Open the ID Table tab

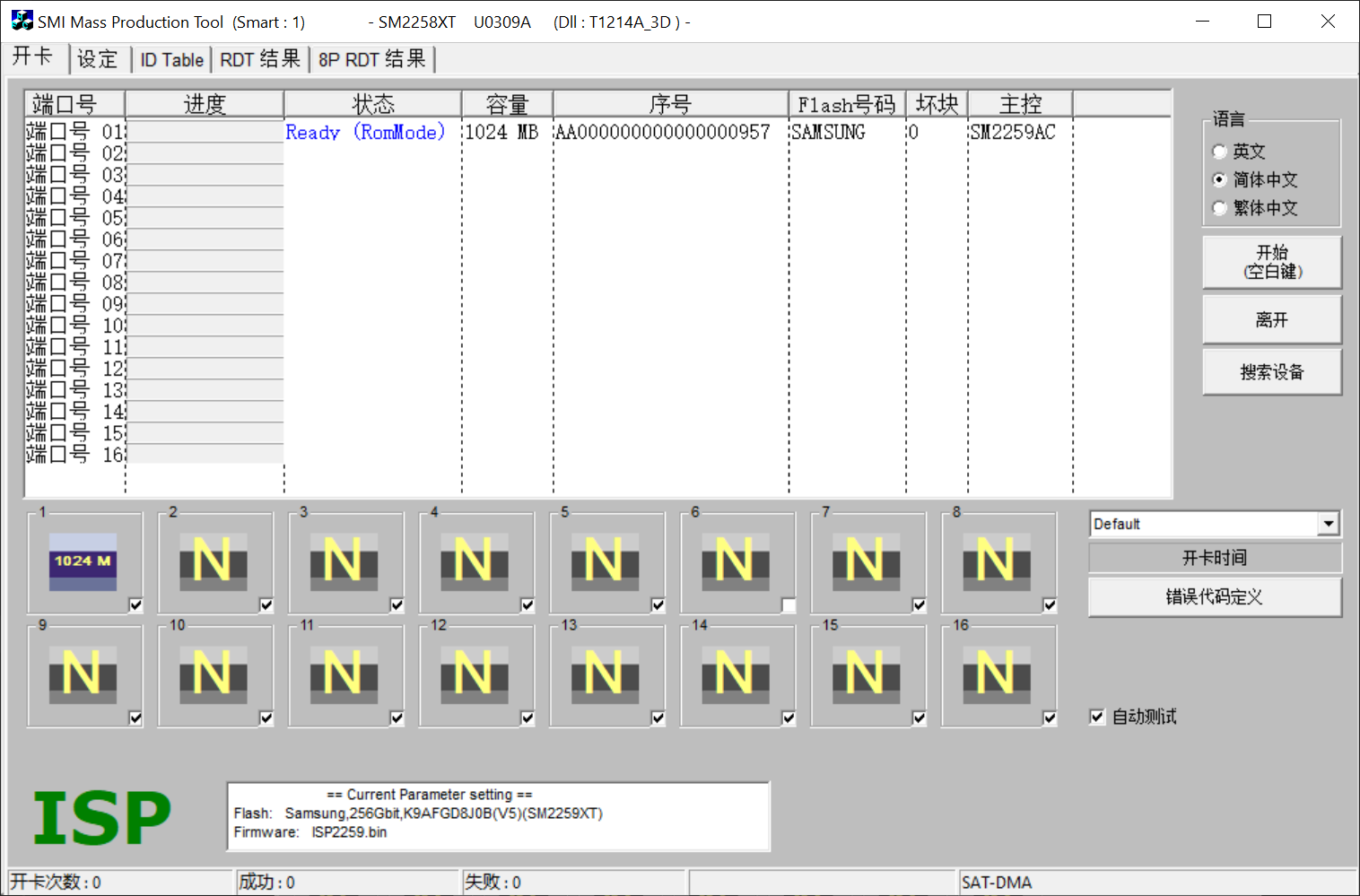coord(172,60)
